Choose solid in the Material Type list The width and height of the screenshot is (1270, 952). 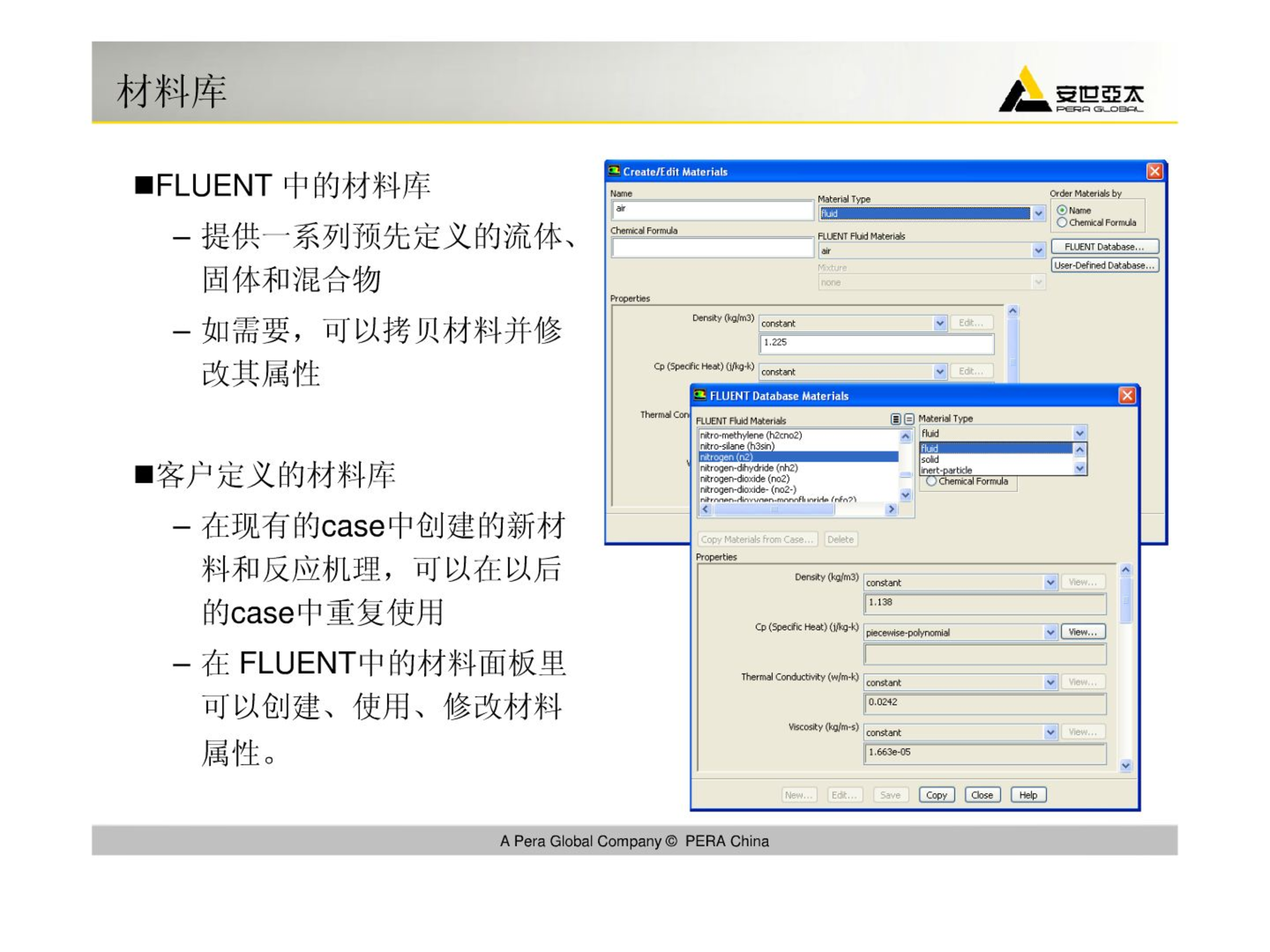click(995, 459)
